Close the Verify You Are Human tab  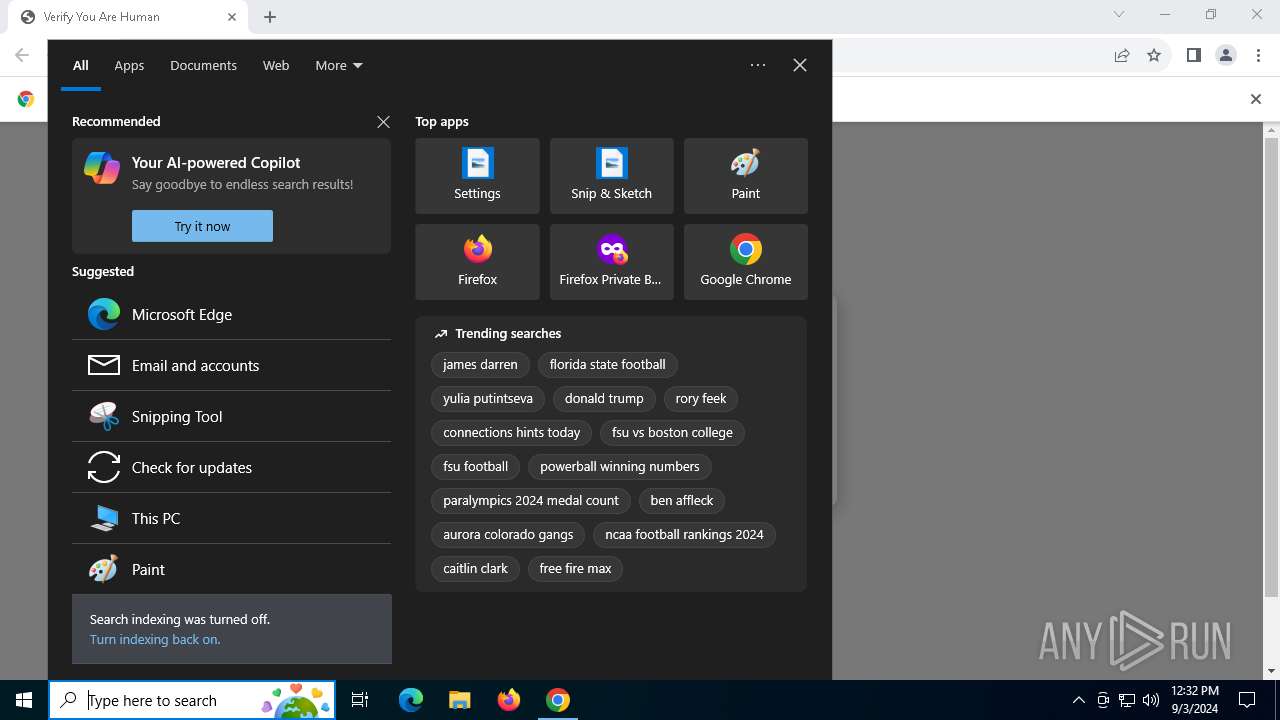click(x=232, y=17)
